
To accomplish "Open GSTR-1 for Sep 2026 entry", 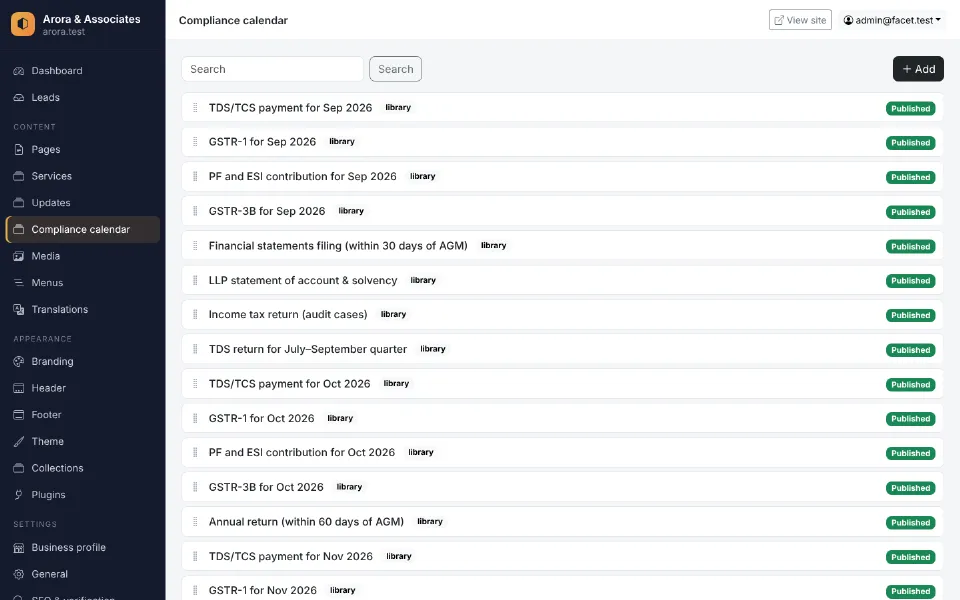I will pyautogui.click(x=262, y=142).
